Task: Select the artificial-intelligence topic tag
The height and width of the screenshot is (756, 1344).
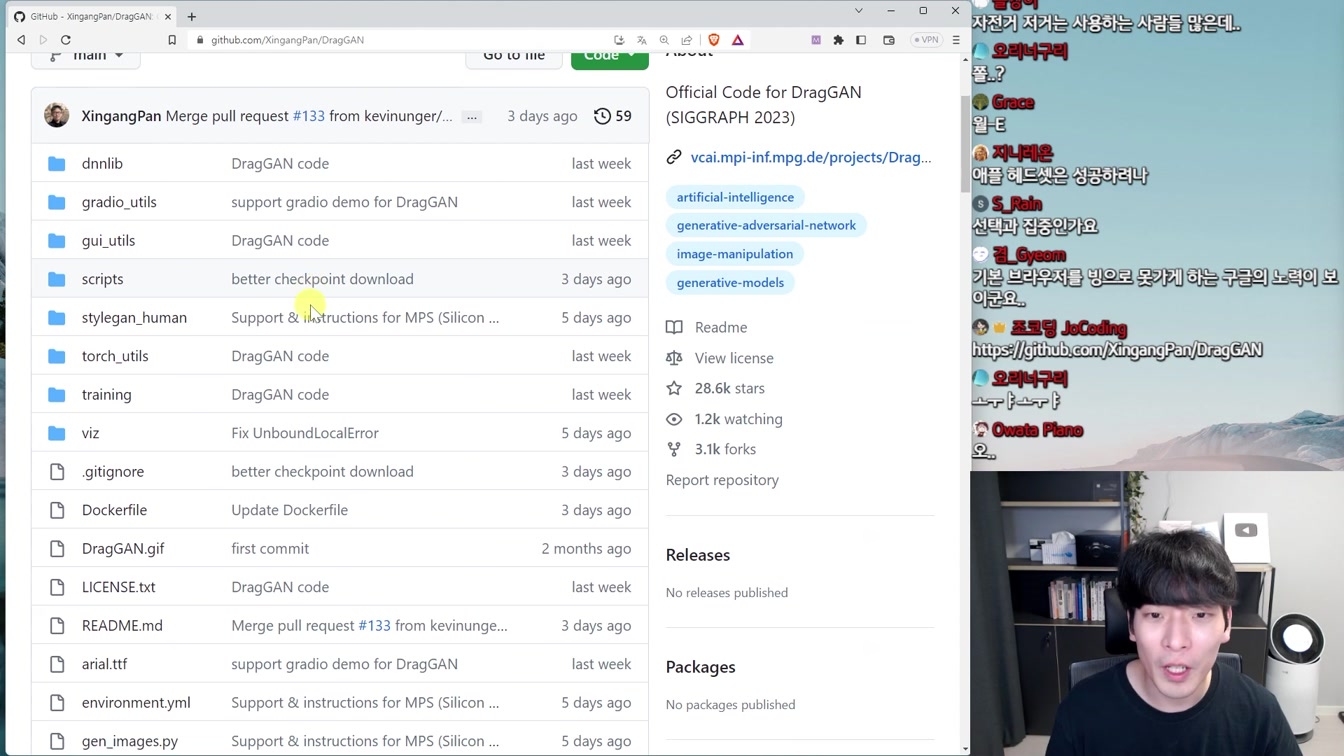Action: coord(735,197)
